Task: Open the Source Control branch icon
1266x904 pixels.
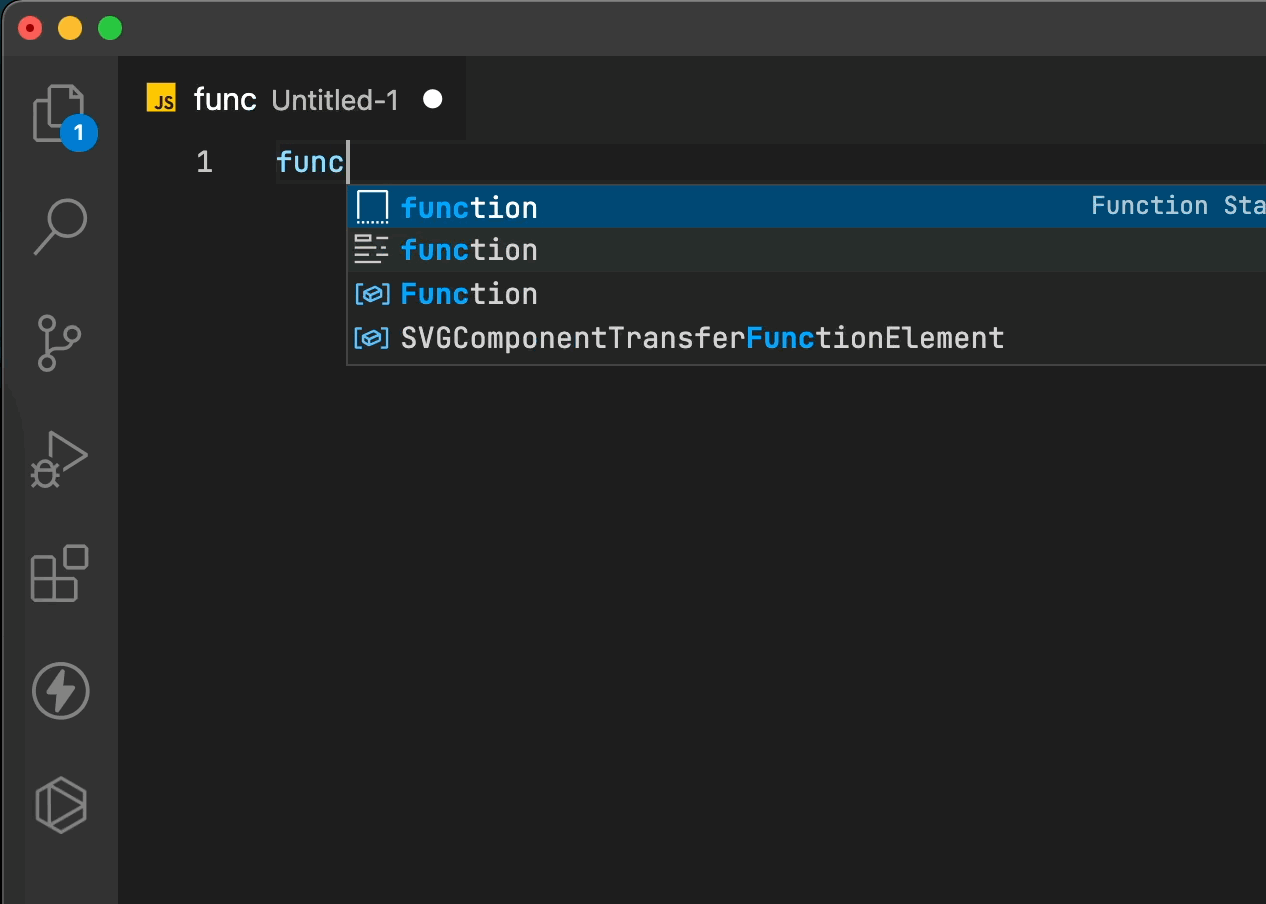Action: coord(60,342)
